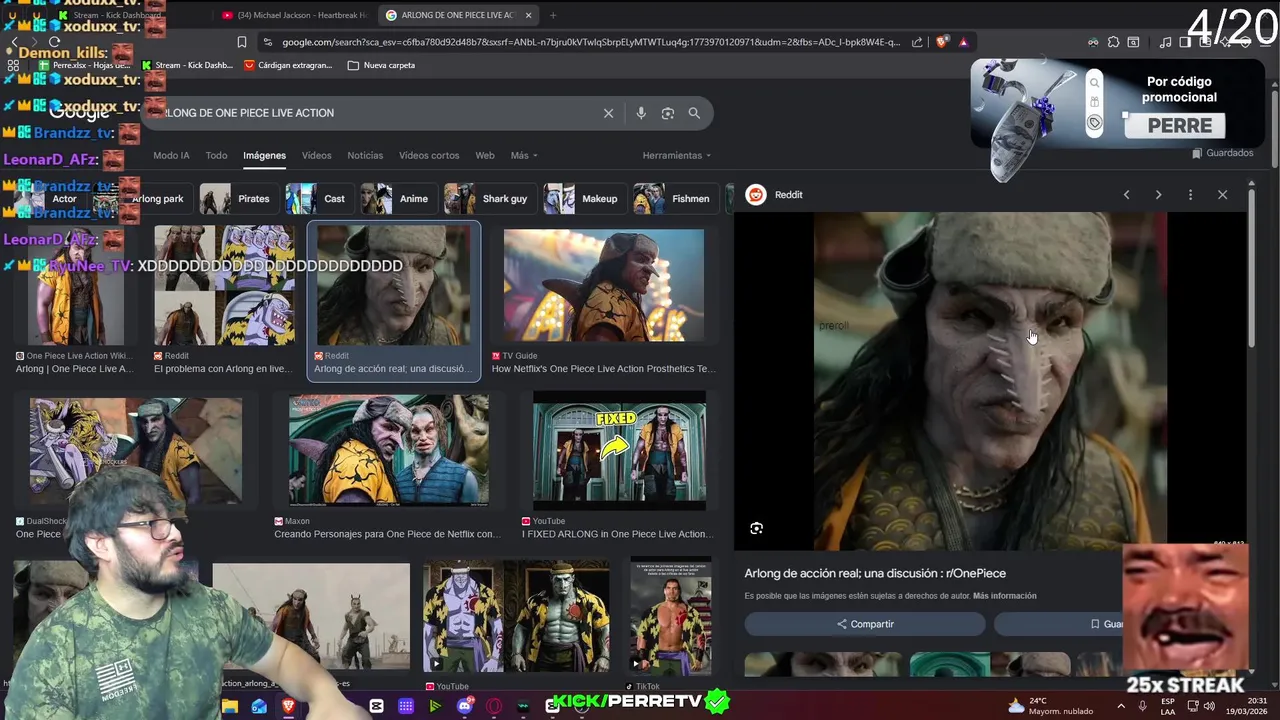1280x720 pixels.
Task: Start voice search with microphone icon
Action: (641, 113)
